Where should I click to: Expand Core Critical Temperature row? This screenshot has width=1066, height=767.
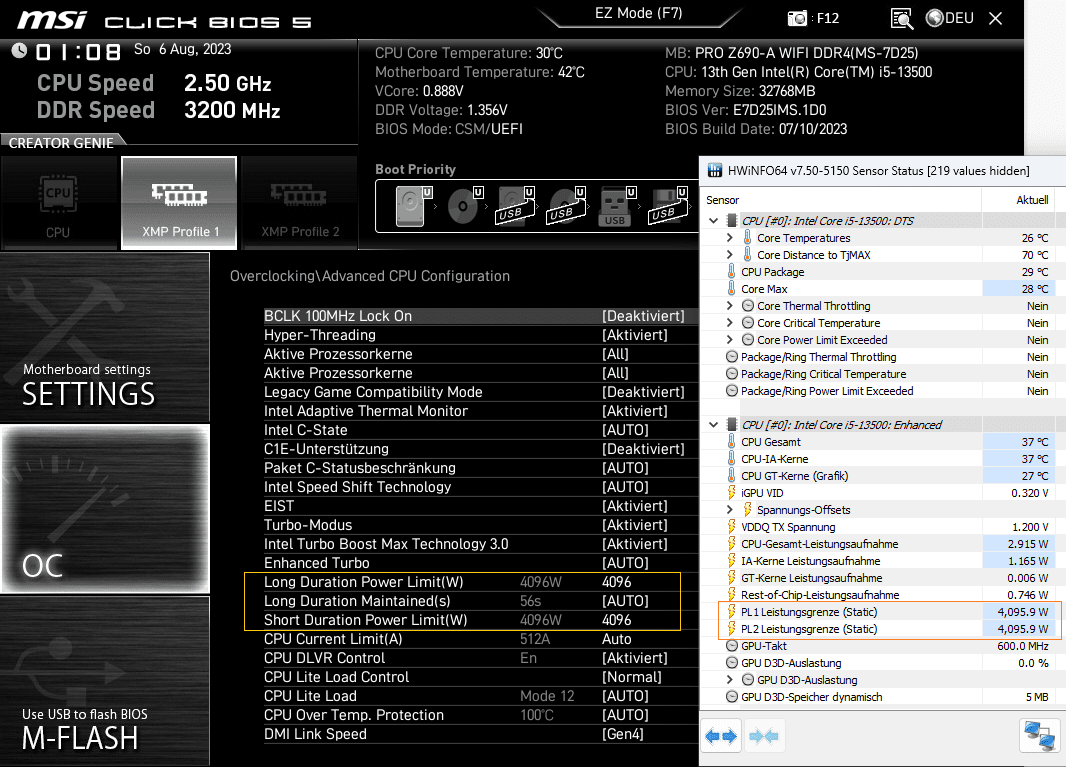729,322
